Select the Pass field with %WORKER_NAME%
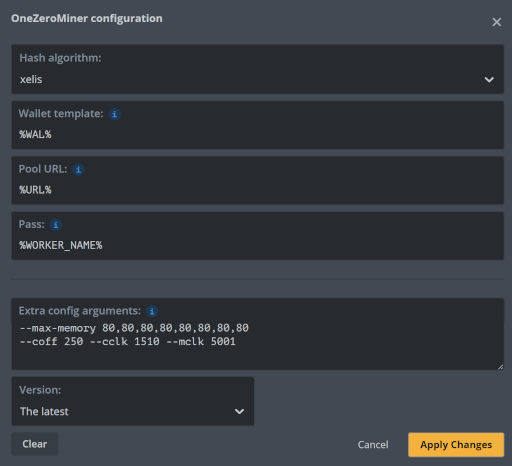The width and height of the screenshot is (512, 466). click(x=257, y=236)
